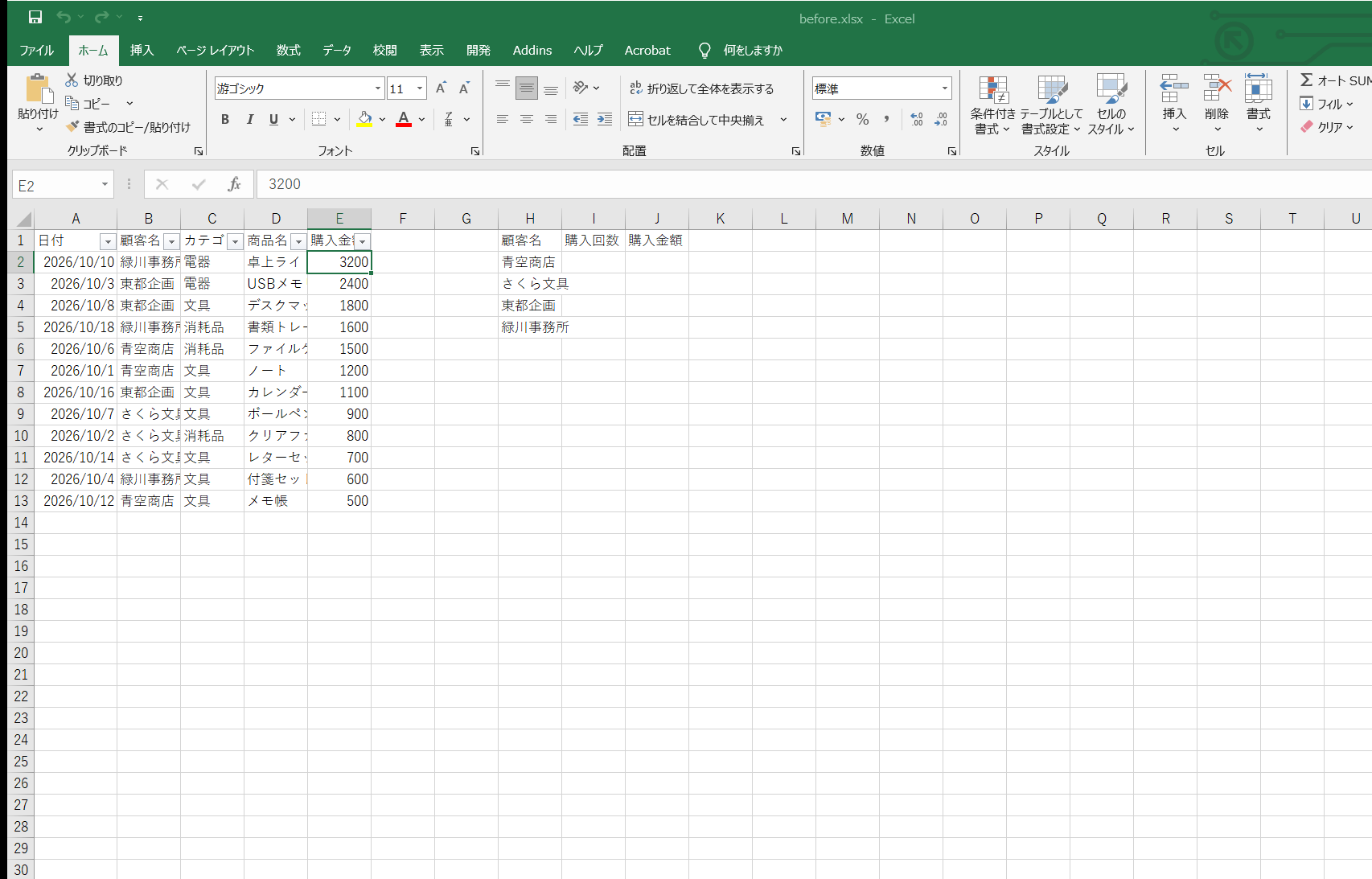Toggle center horizontal alignment

tap(527, 119)
